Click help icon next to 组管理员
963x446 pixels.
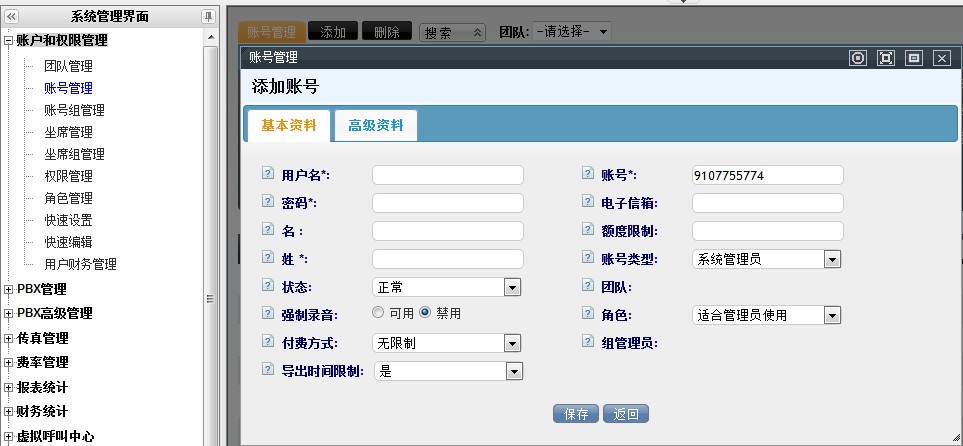pyautogui.click(x=588, y=342)
